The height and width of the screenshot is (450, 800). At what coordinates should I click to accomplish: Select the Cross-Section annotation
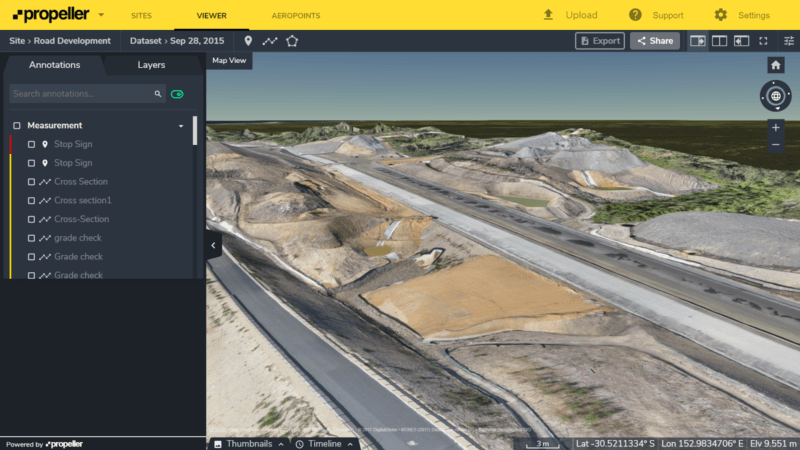[82, 219]
